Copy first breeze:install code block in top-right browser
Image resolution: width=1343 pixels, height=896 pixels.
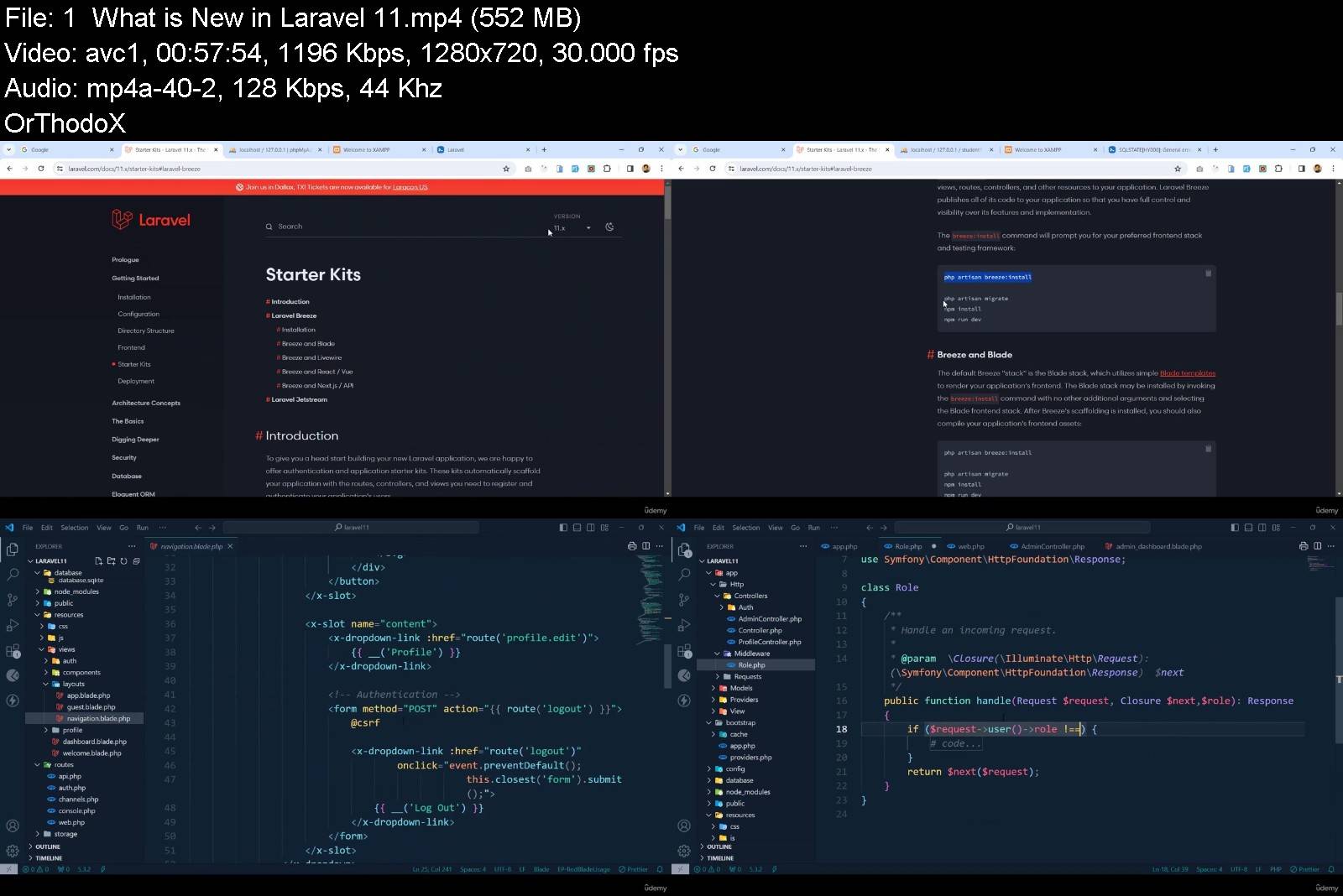pyautogui.click(x=1208, y=273)
